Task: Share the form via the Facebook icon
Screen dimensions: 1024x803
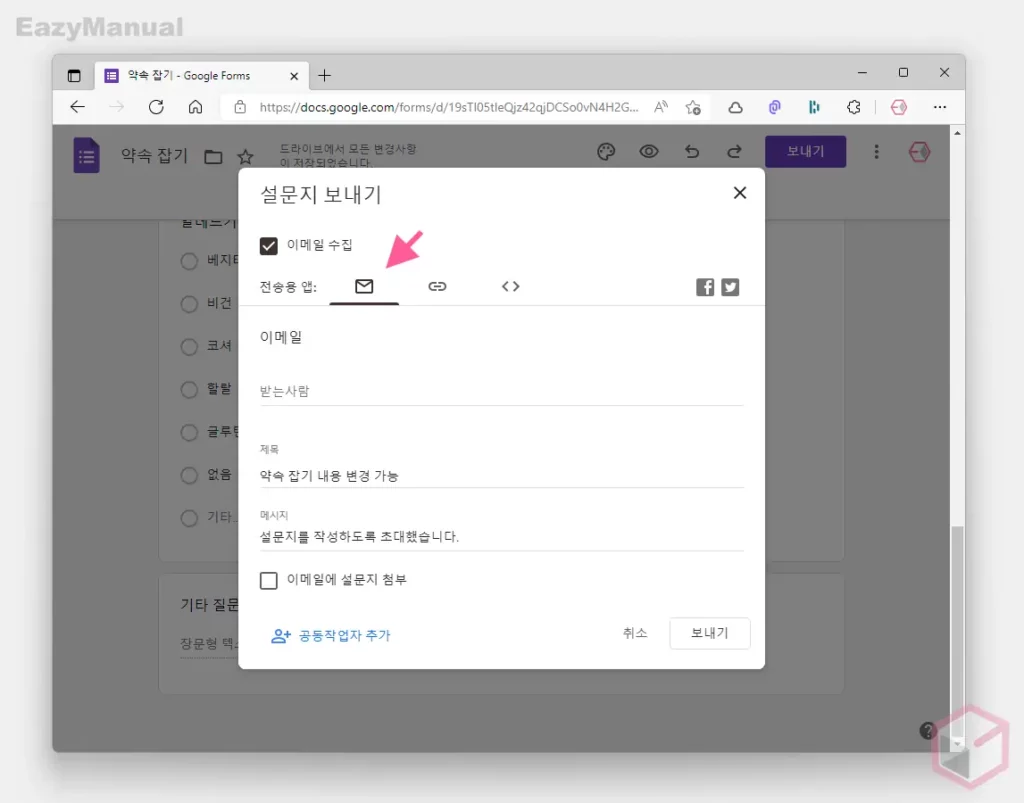Action: click(705, 287)
